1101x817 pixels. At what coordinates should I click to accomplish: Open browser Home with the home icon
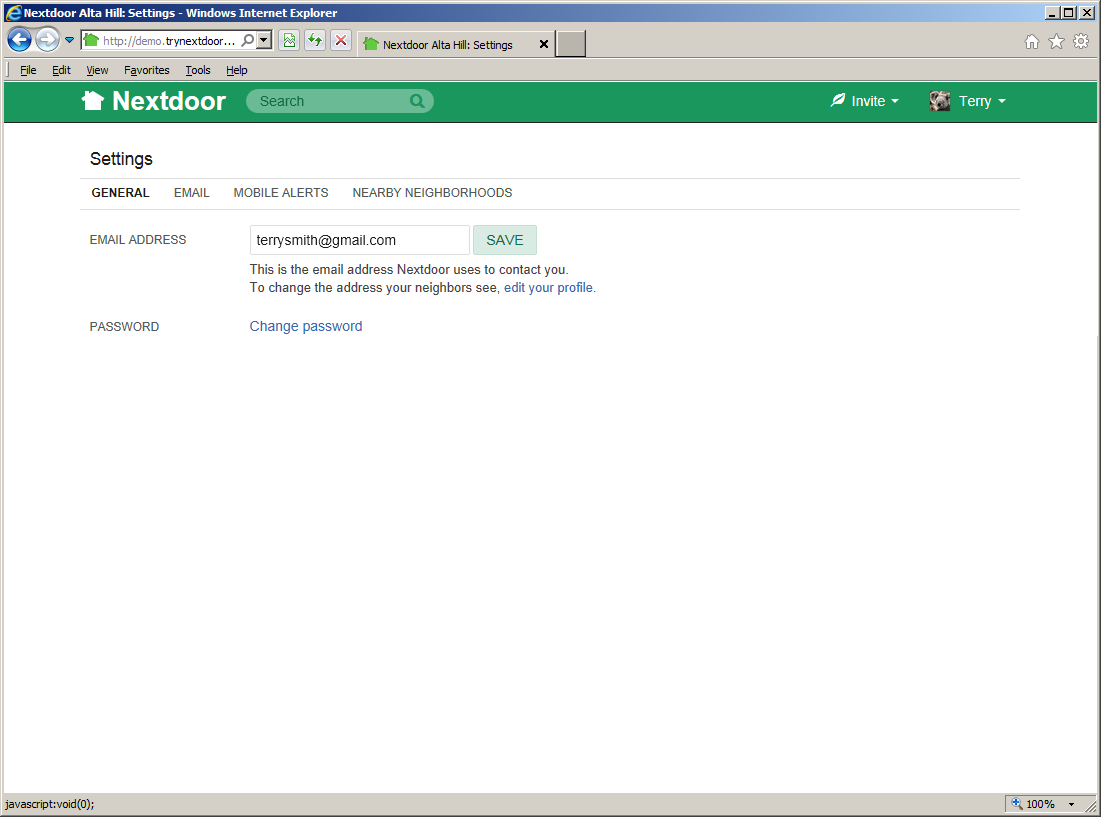tap(1031, 42)
